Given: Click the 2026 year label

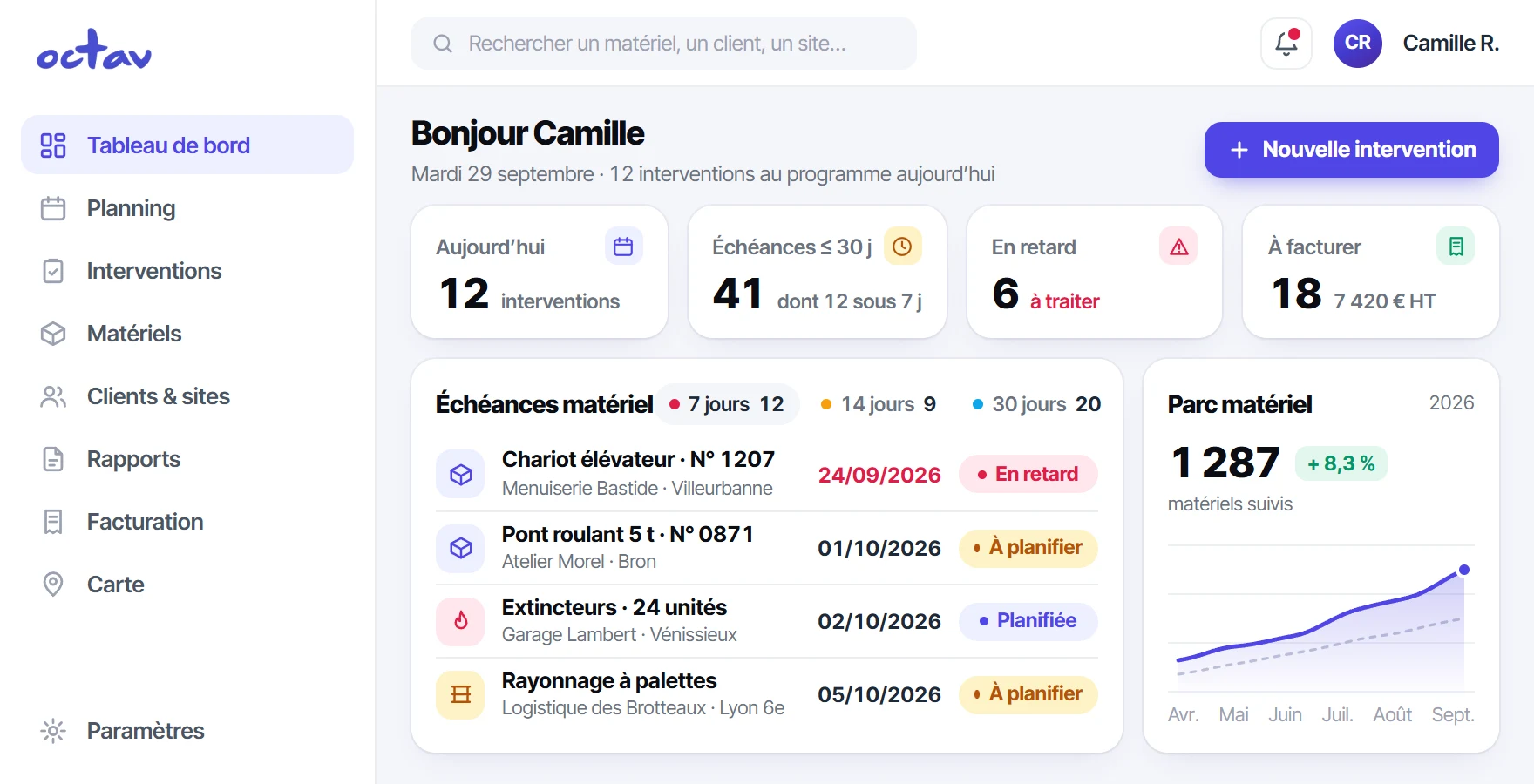Looking at the screenshot, I should pyautogui.click(x=1452, y=402).
